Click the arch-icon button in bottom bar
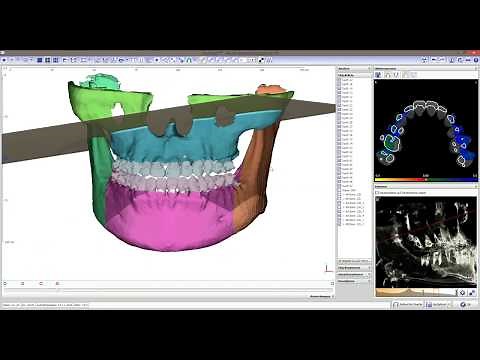 point(407,305)
